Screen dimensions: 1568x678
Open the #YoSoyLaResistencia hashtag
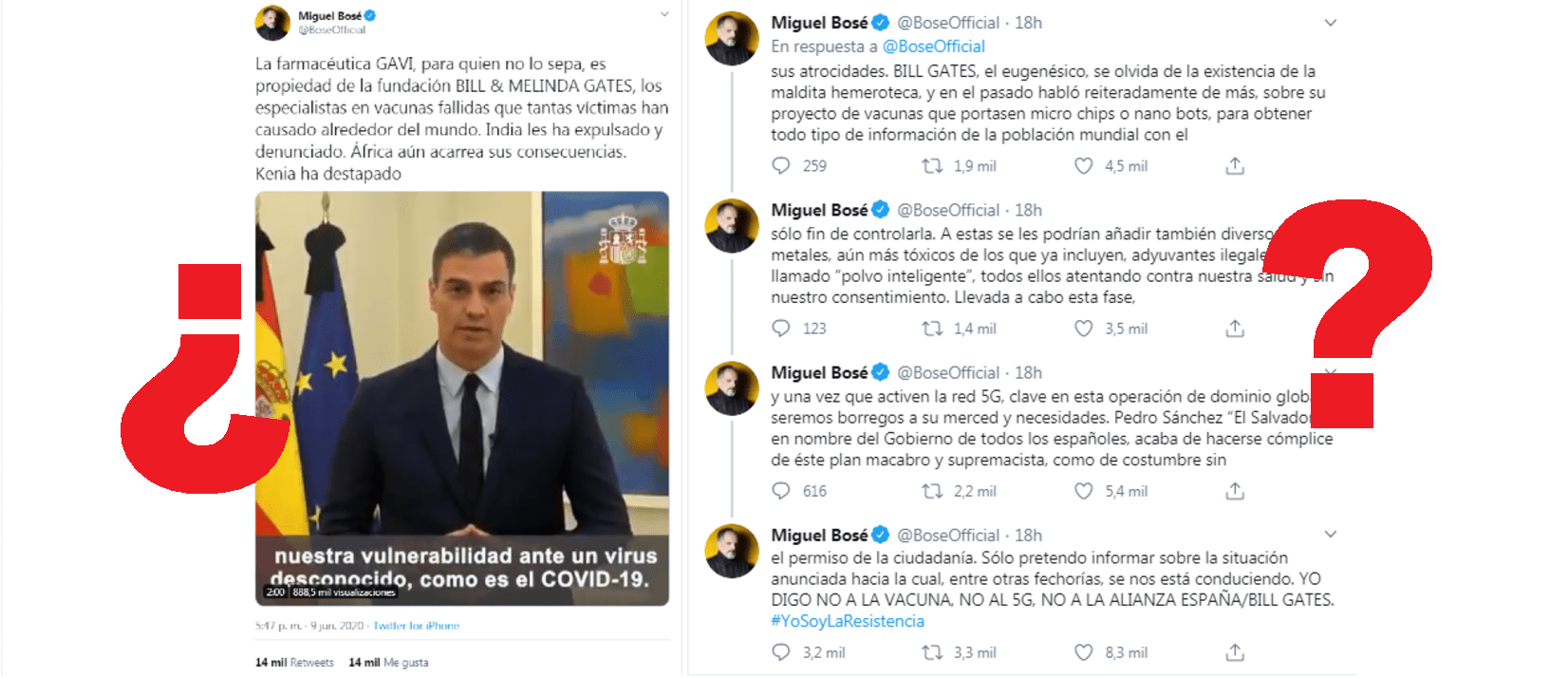[847, 621]
